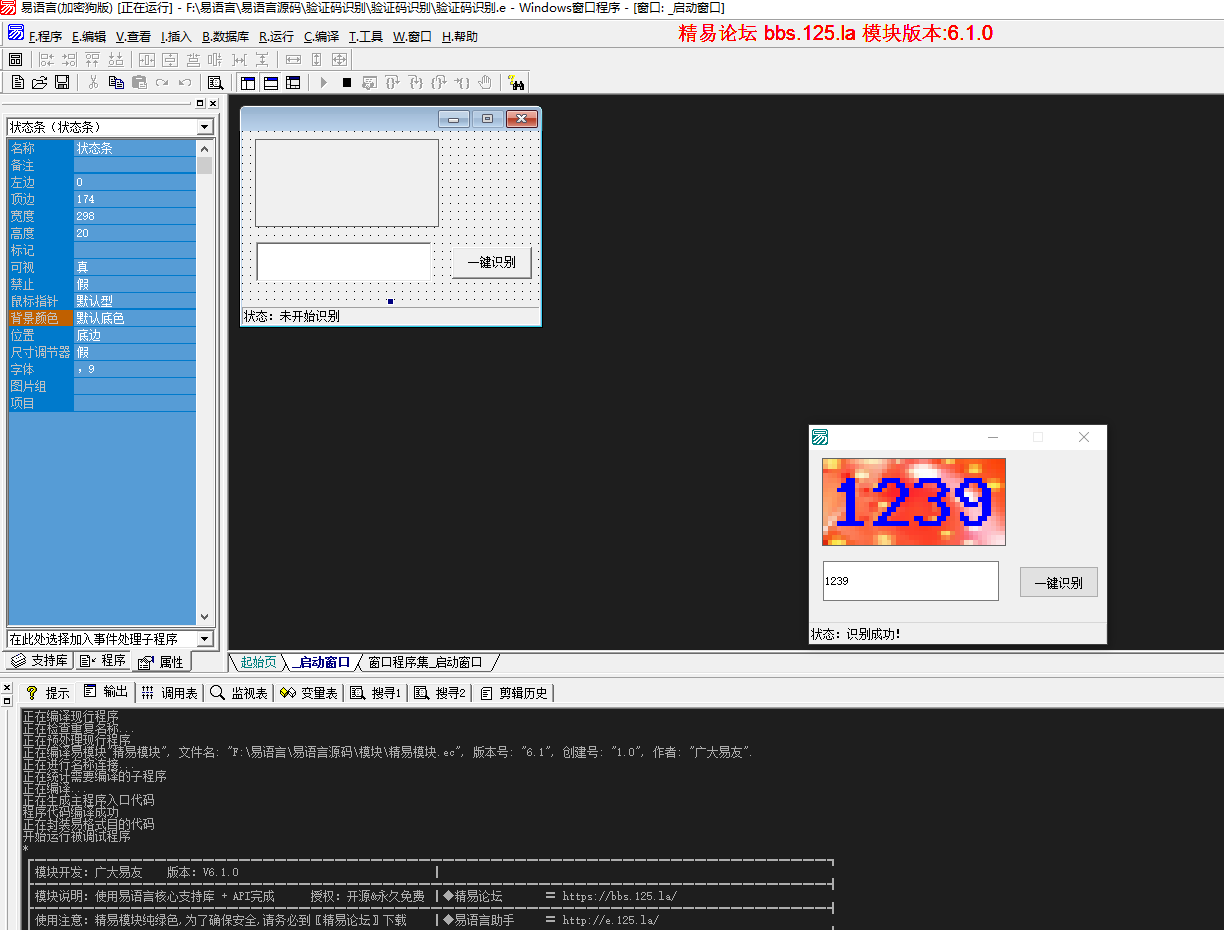Open the 状态条 component selector dropdown
The width and height of the screenshot is (1224, 930).
tap(205, 127)
